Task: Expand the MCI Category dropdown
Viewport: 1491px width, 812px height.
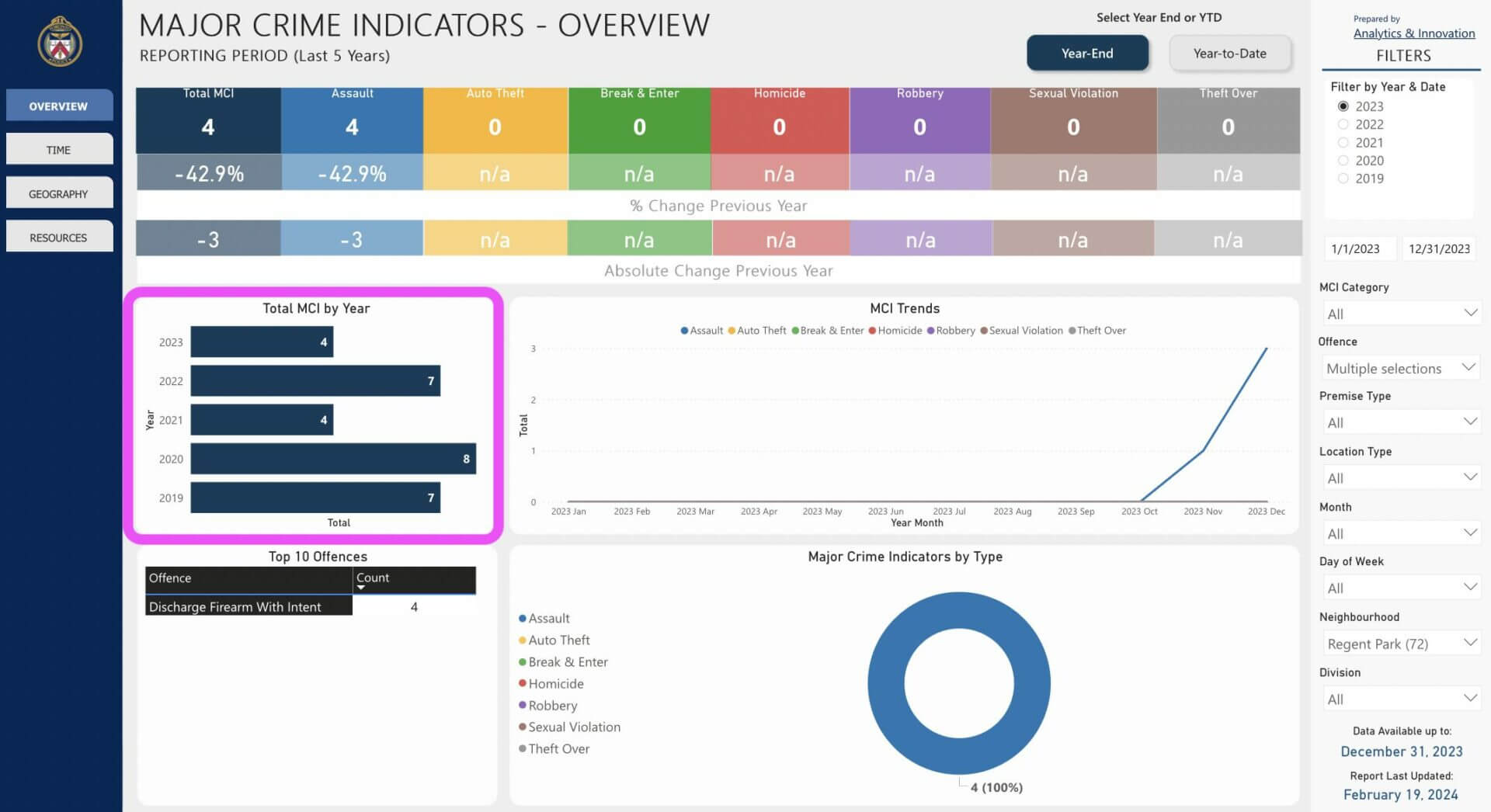Action: tap(1401, 314)
